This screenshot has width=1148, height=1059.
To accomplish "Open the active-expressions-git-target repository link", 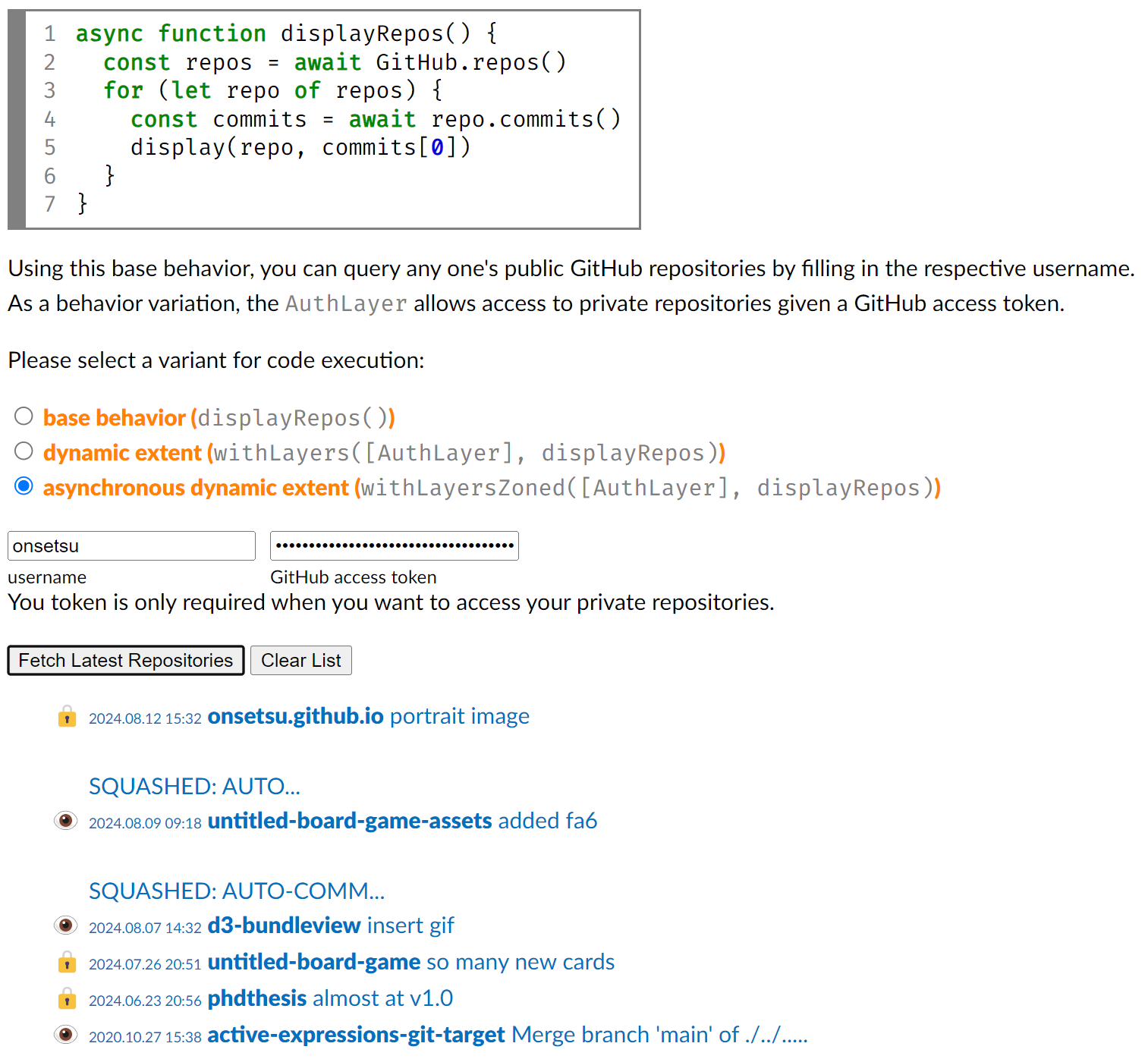I will (355, 1035).
